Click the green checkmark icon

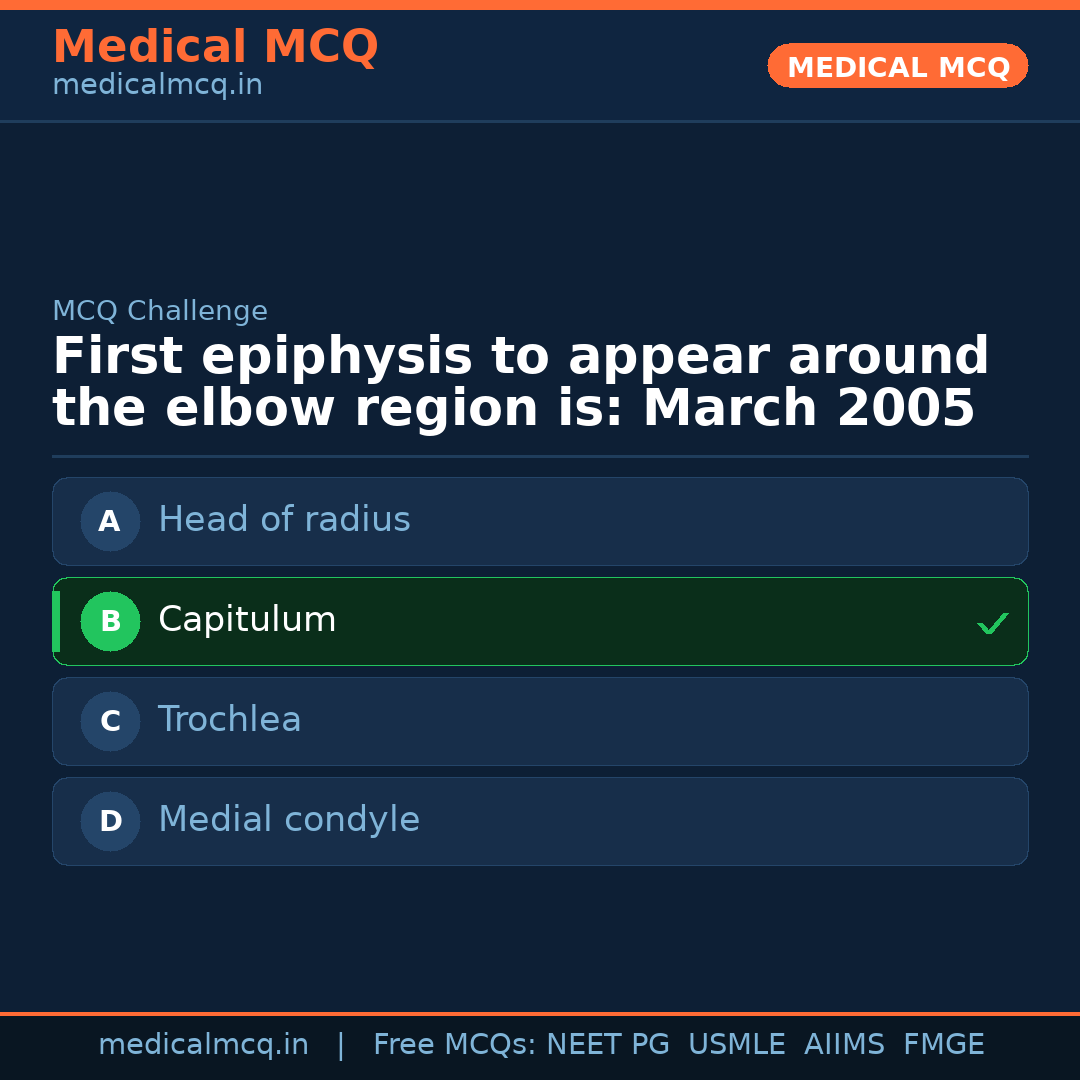point(992,623)
